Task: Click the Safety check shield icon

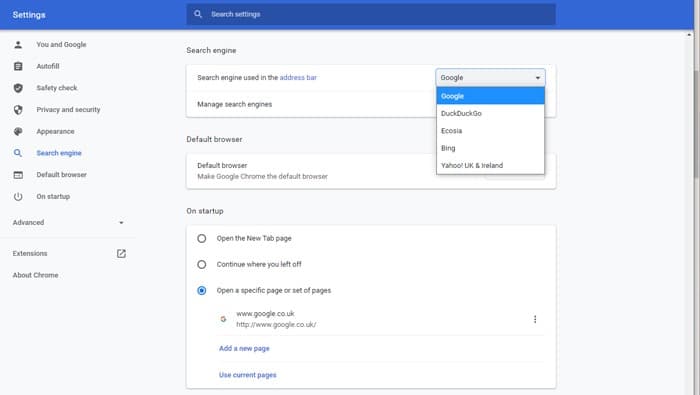Action: point(18,88)
